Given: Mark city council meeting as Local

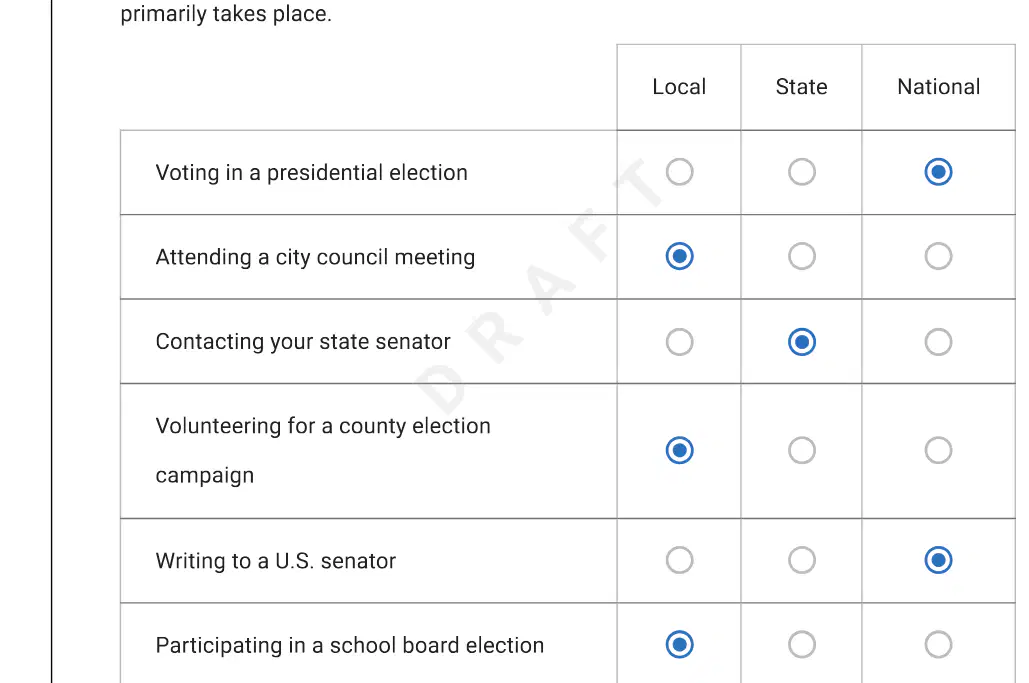Looking at the screenshot, I should tap(679, 256).
